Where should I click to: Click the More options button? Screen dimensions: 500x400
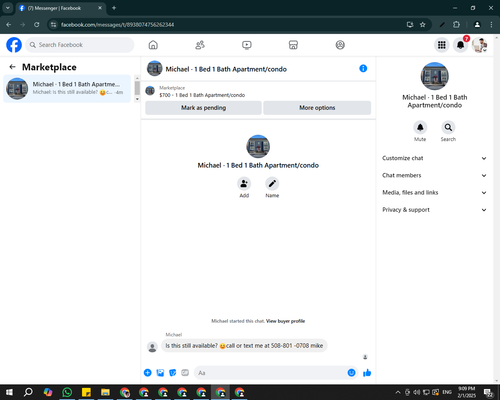(317, 108)
